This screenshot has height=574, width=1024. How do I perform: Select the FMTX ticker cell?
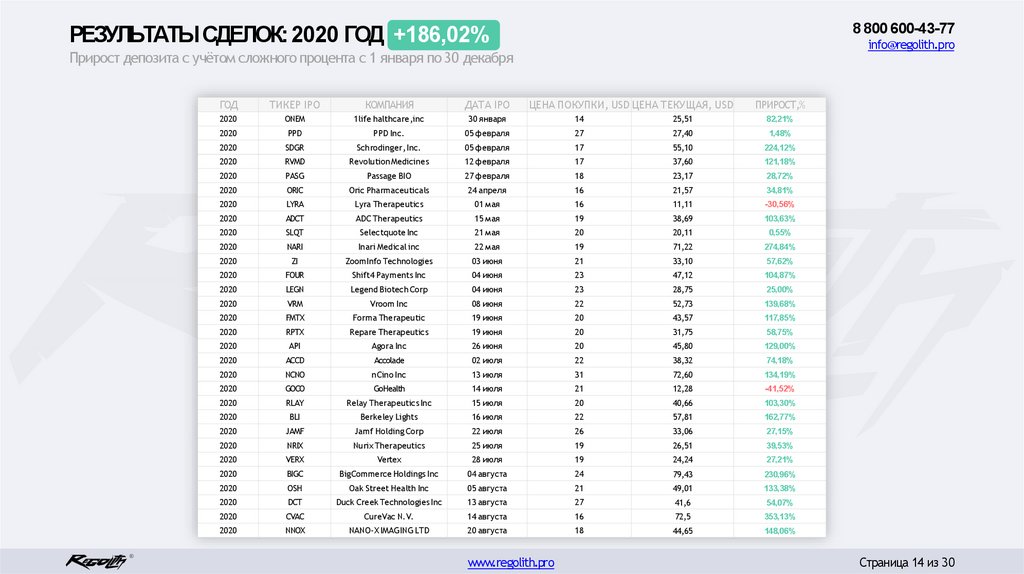click(x=295, y=318)
